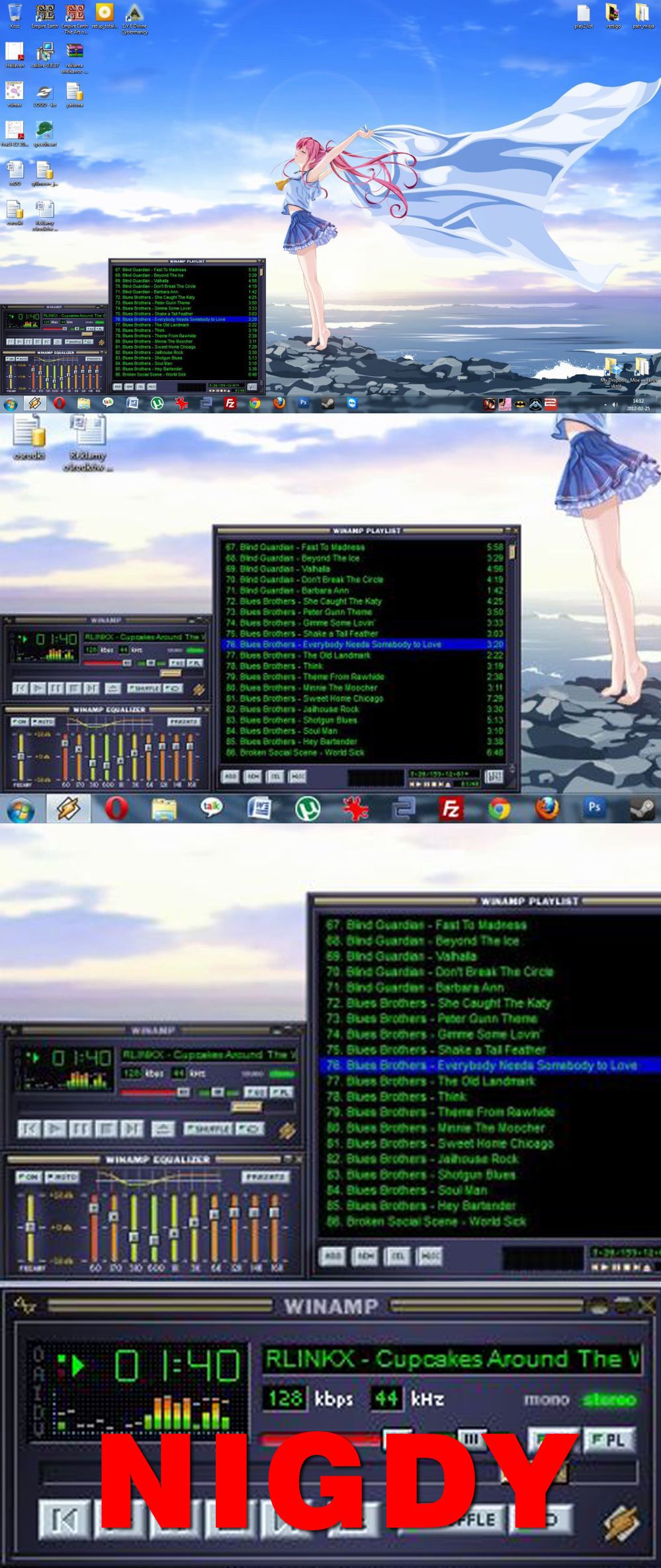This screenshot has height=1568, width=661.
Task: Click the Photoshop icon in the enlarged taskbar
Action: pyautogui.click(x=595, y=808)
